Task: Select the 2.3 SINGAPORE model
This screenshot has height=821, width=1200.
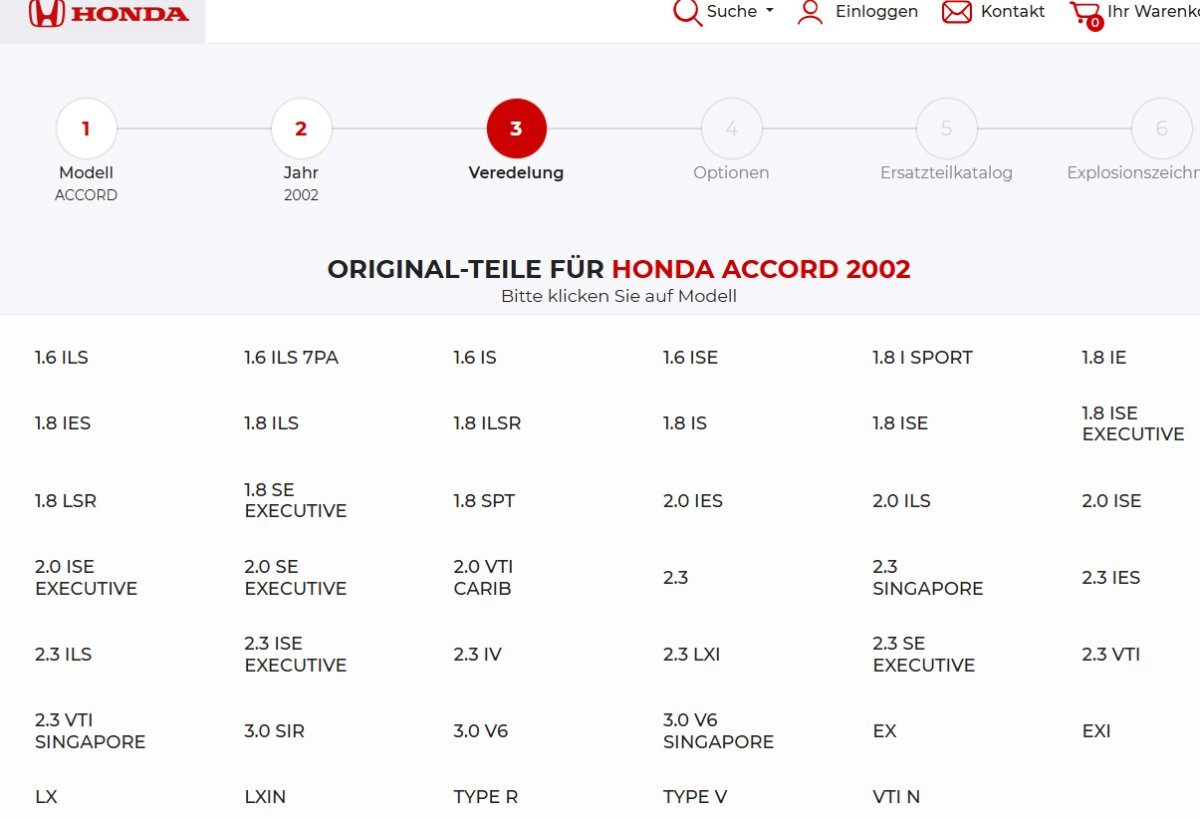Action: 928,578
